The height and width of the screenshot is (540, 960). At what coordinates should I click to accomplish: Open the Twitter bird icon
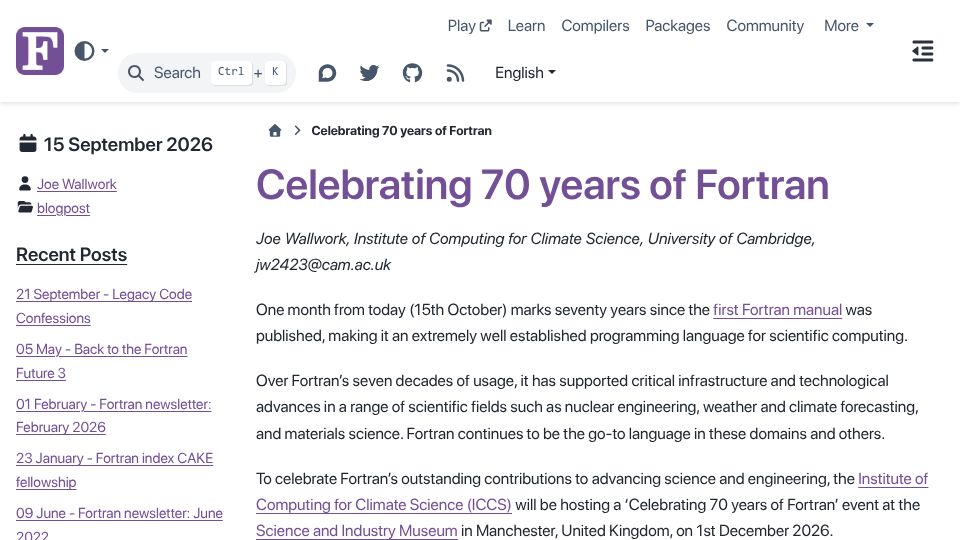point(369,73)
